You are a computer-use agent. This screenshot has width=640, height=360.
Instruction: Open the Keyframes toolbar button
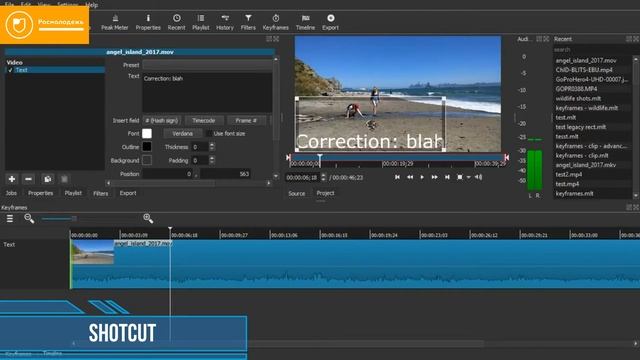click(x=276, y=22)
